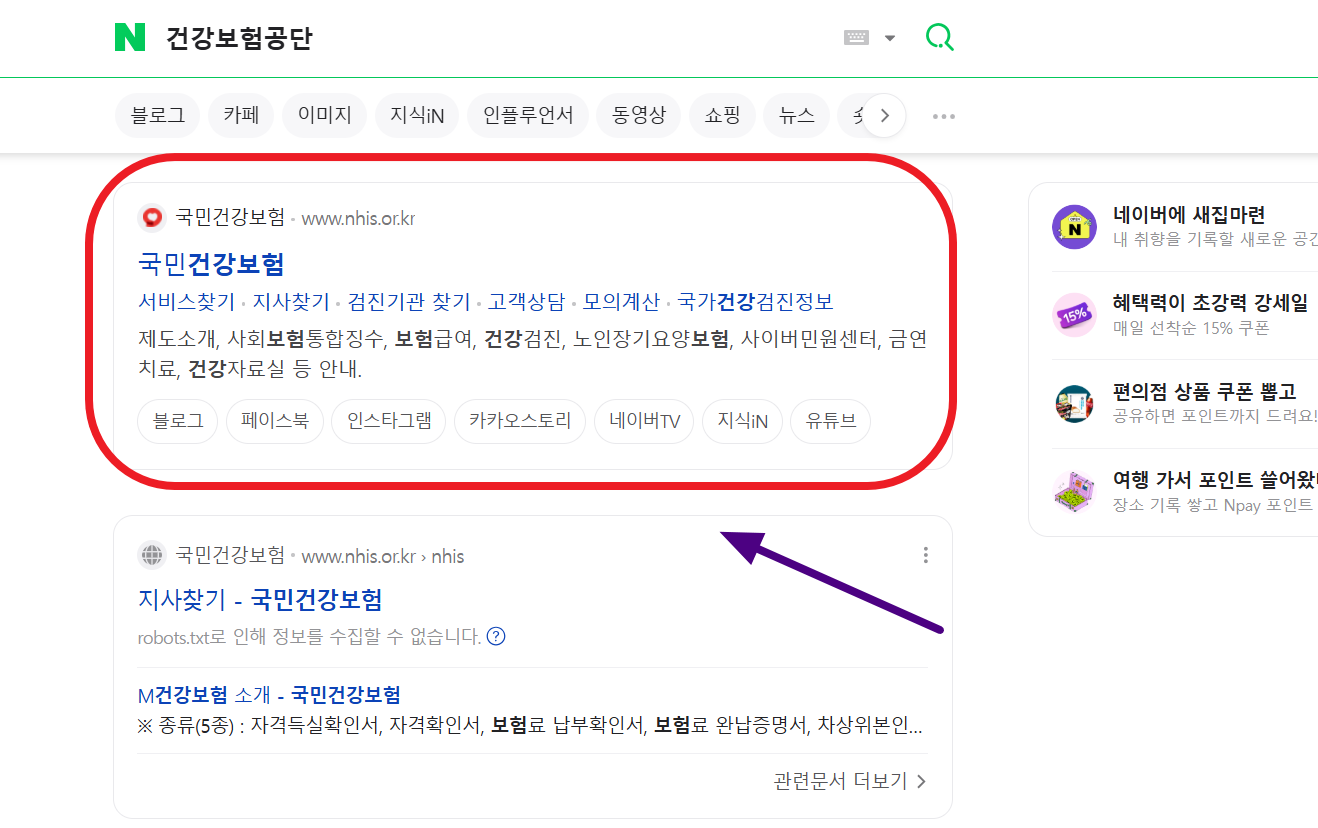The height and width of the screenshot is (828, 1318).
Task: Switch to the 쇼핑 search tab
Action: click(x=722, y=116)
